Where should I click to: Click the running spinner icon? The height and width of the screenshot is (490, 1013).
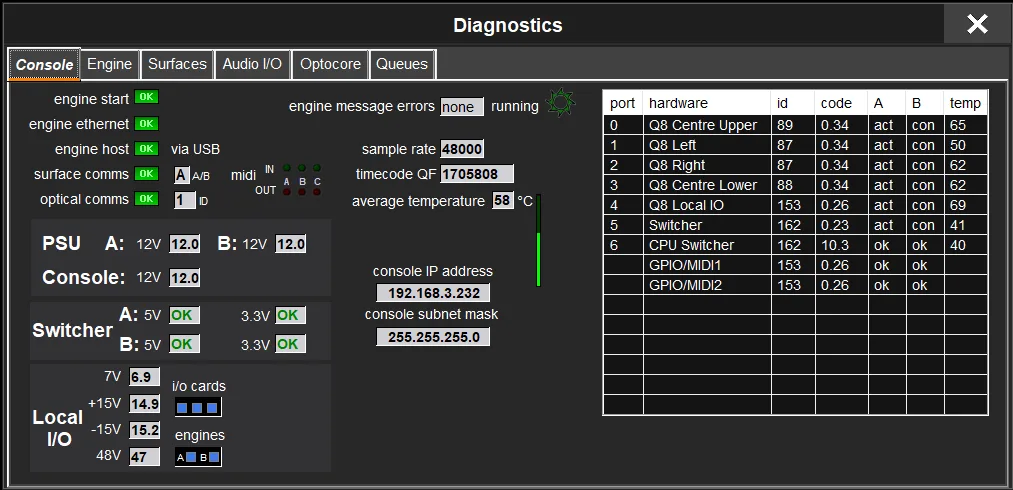pyautogui.click(x=559, y=103)
